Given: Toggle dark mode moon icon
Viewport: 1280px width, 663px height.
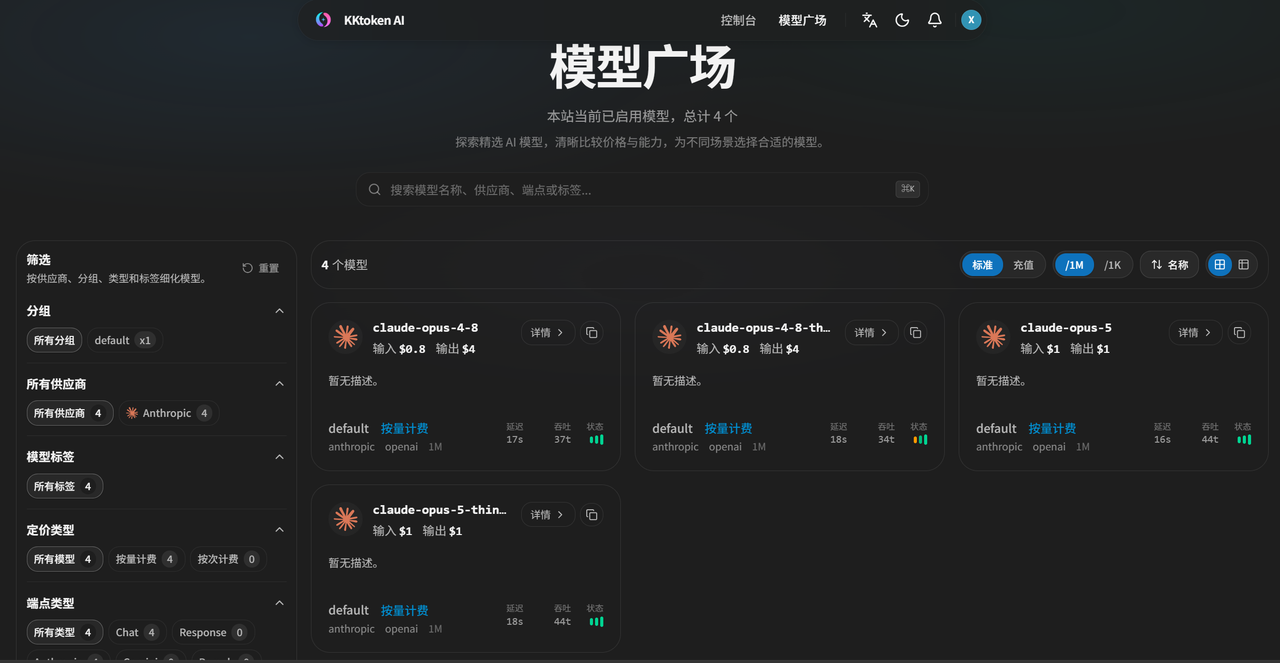Looking at the screenshot, I should [902, 20].
